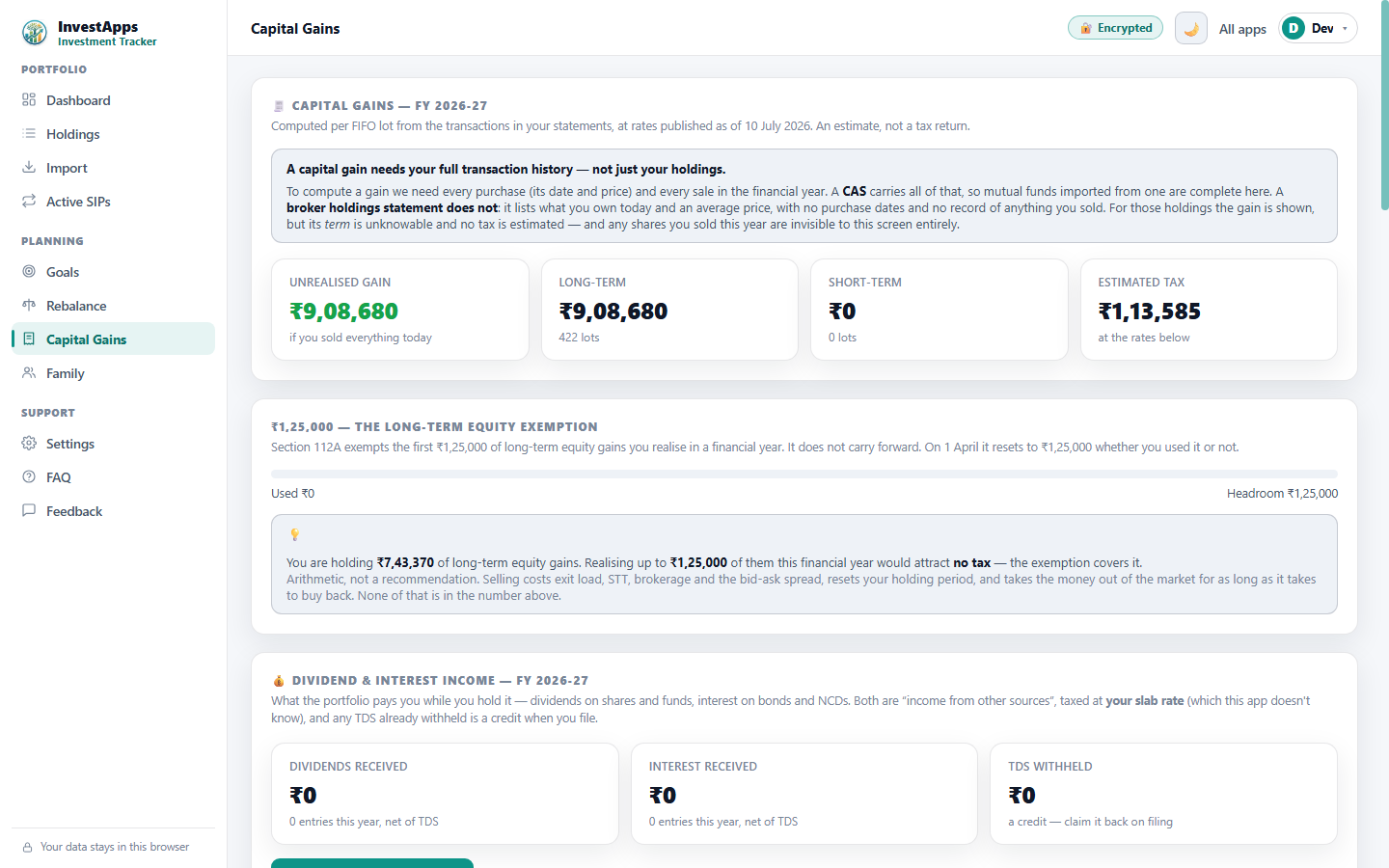The height and width of the screenshot is (868, 1389).
Task: Click the Active SIPs arrows icon
Action: coord(29,201)
